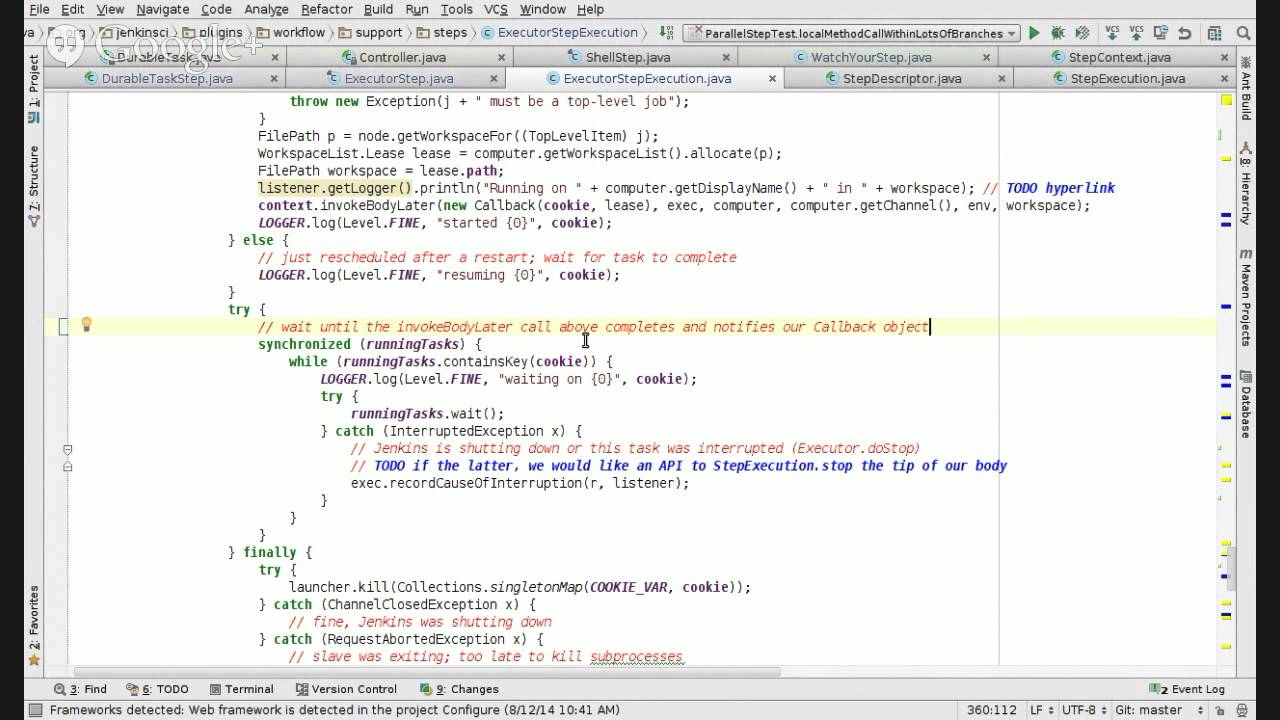
Task: Open the Version Control tool window
Action: point(346,689)
